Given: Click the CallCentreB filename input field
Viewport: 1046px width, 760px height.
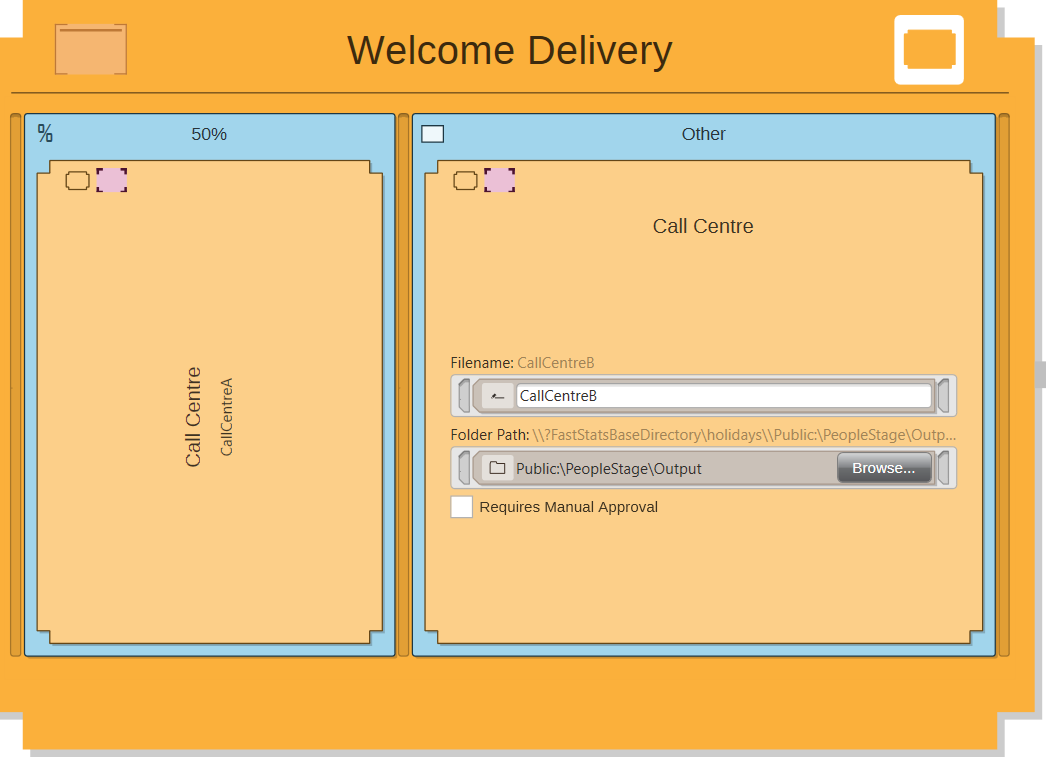Looking at the screenshot, I should (724, 396).
